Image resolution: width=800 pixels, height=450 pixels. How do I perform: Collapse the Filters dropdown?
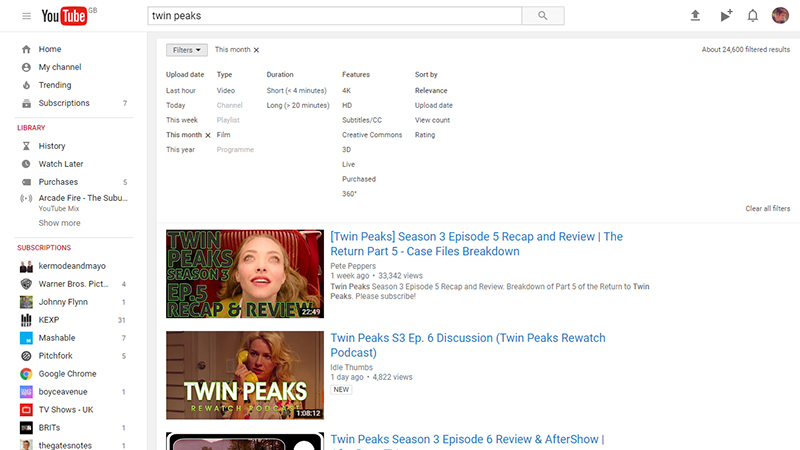point(187,50)
